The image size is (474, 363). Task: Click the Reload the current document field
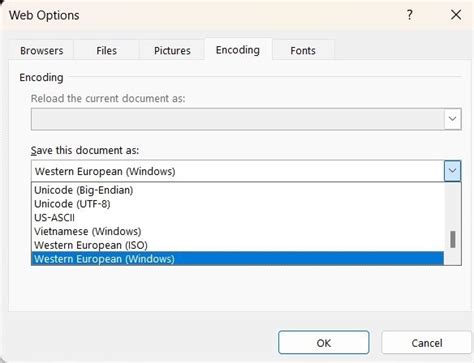click(238, 119)
